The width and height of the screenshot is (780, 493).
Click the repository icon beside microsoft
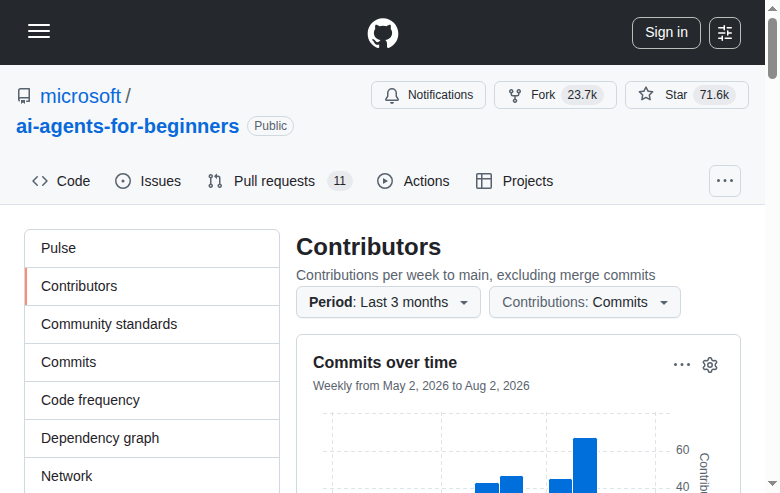pyautogui.click(x=24, y=96)
